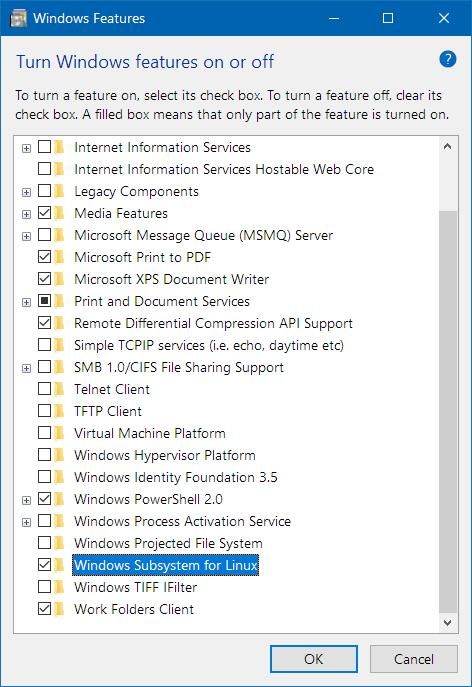Enable Windows Hypervisor Platform checkbox
The image size is (472, 687).
(x=44, y=454)
